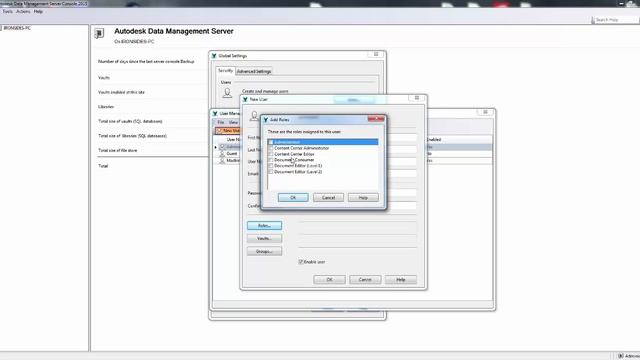This screenshot has height=360, width=640.
Task: Click 'Total size of file store' label
Action: tap(118, 150)
